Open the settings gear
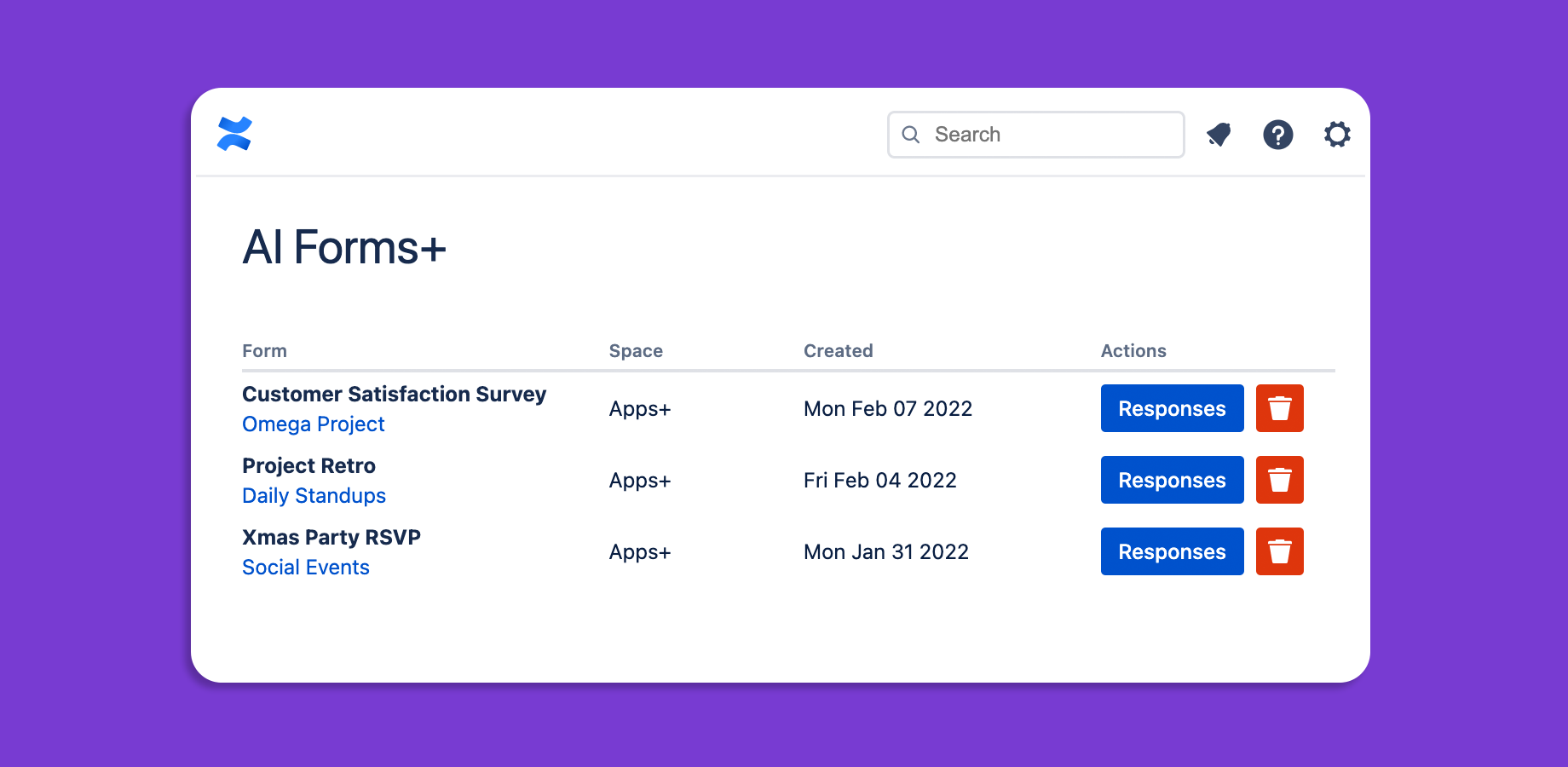Viewport: 1568px width, 767px height. (1336, 135)
